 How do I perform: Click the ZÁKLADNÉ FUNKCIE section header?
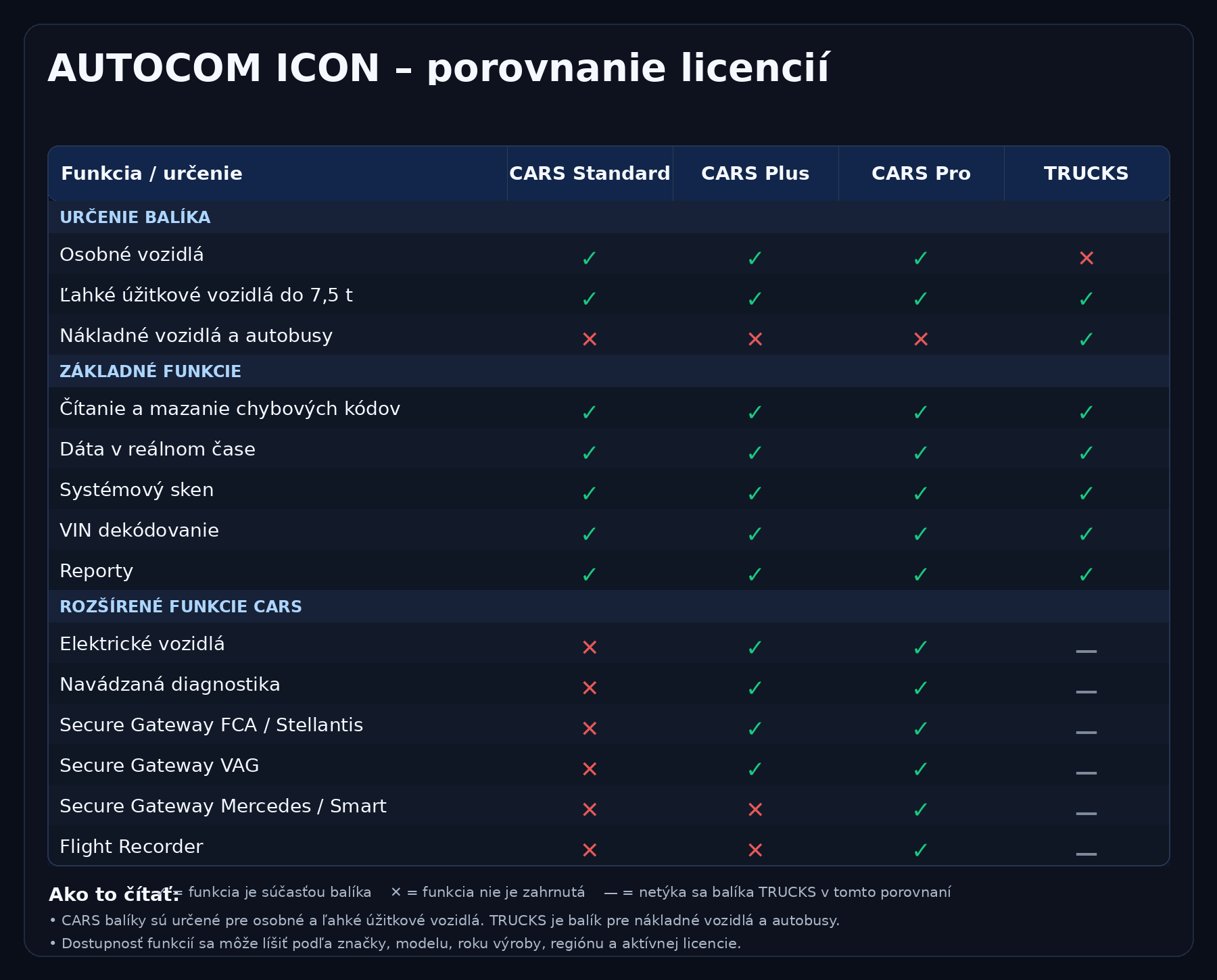[x=150, y=372]
